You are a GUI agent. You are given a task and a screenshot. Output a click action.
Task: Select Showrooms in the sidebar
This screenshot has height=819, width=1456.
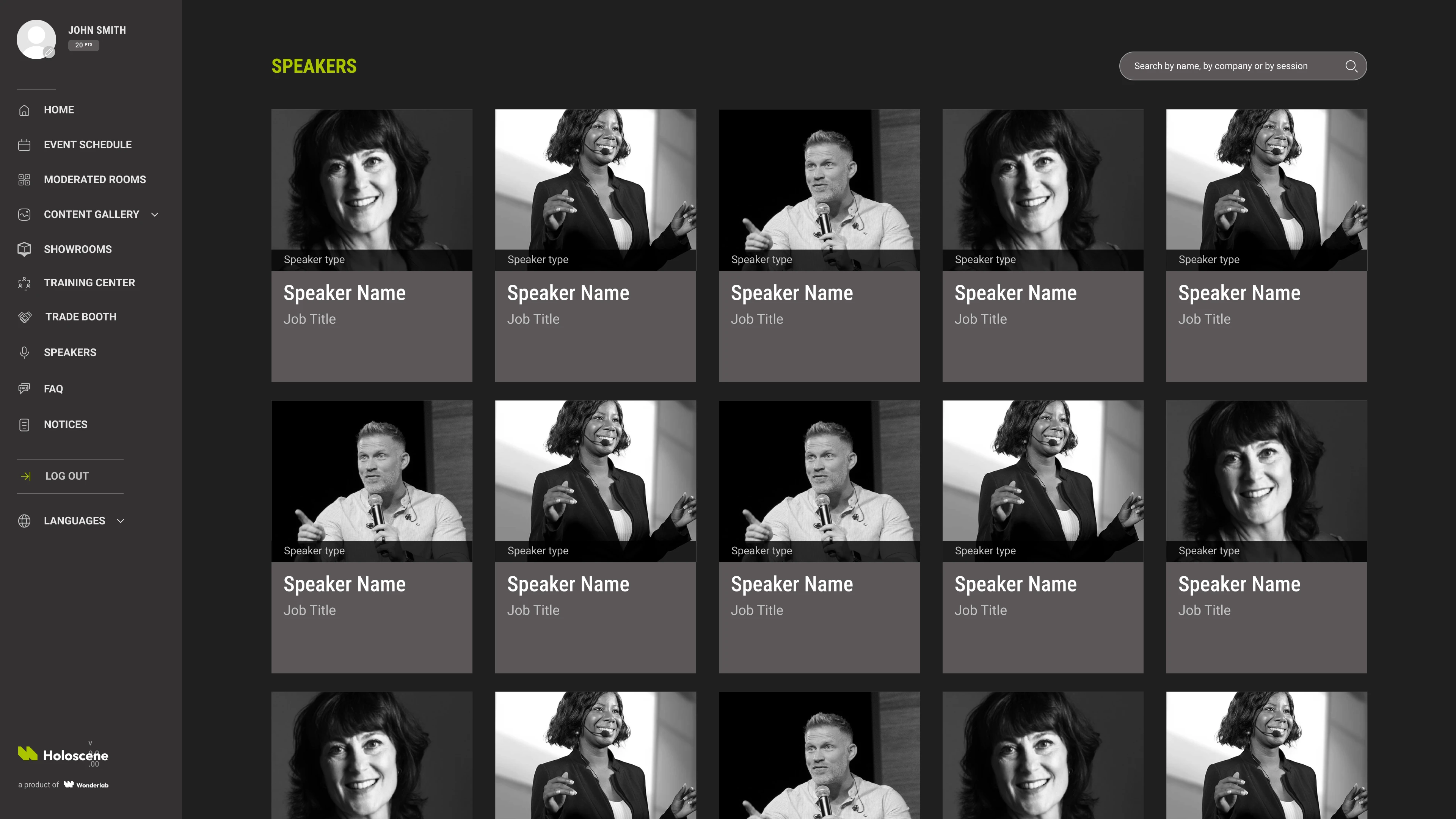pos(78,249)
